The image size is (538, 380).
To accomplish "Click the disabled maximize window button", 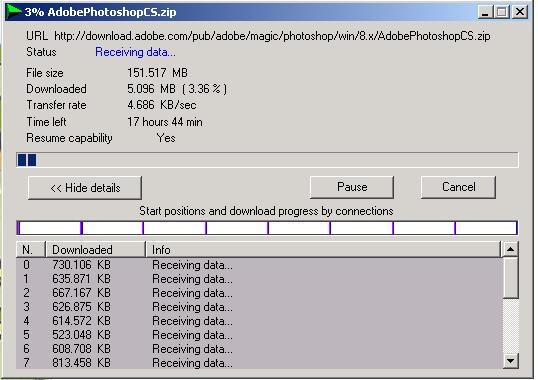I will [x=501, y=12].
